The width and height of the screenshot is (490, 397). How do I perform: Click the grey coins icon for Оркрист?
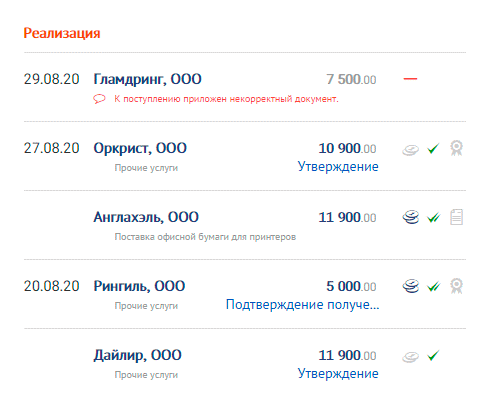coord(410,150)
